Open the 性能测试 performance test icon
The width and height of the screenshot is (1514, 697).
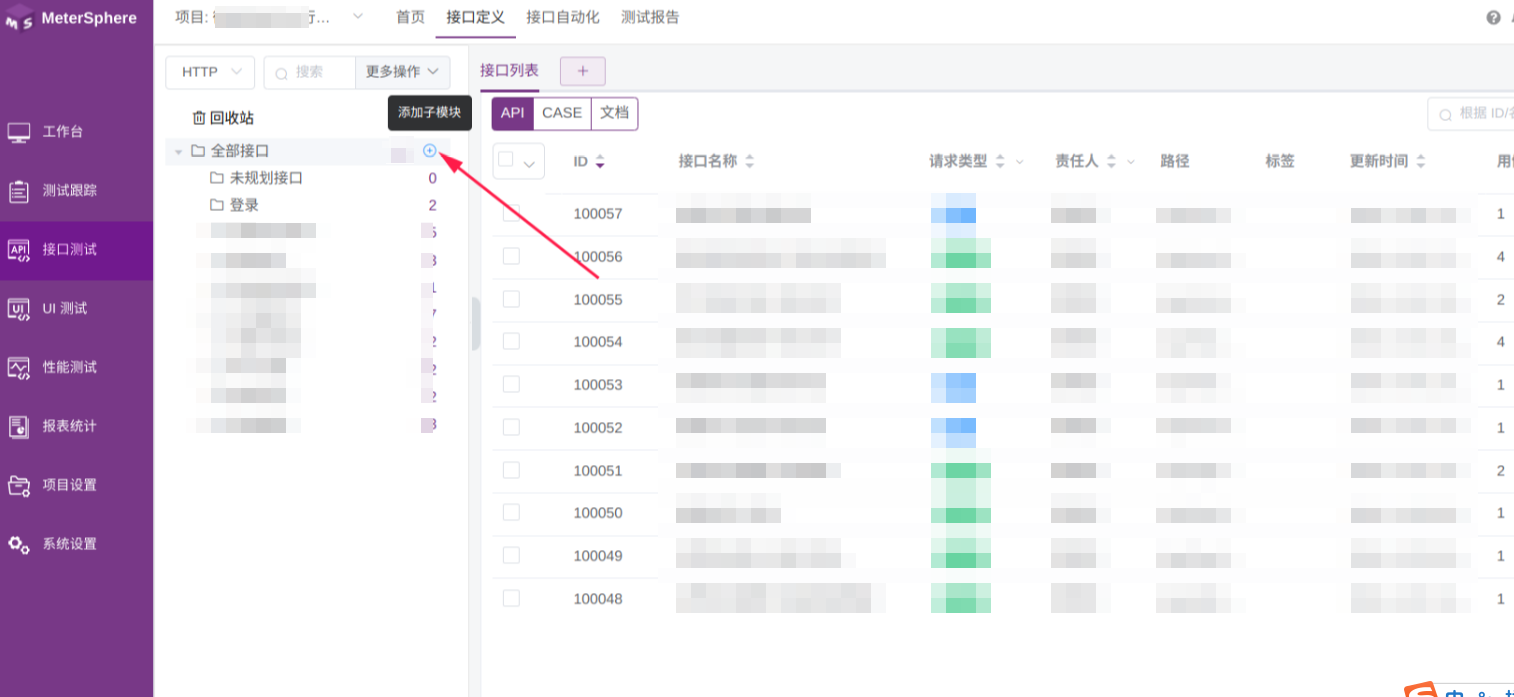tap(19, 368)
